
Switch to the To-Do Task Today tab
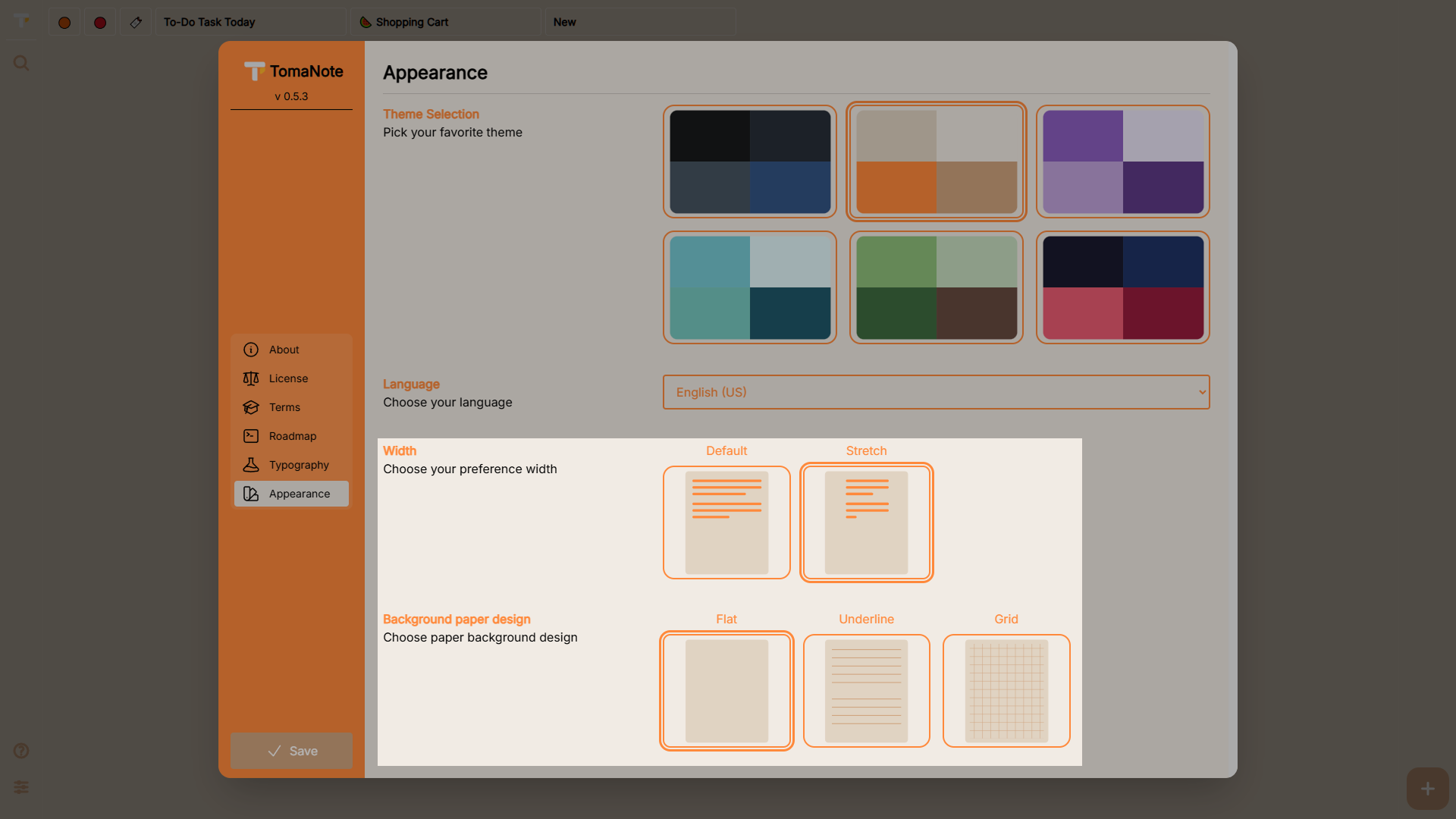click(x=250, y=22)
